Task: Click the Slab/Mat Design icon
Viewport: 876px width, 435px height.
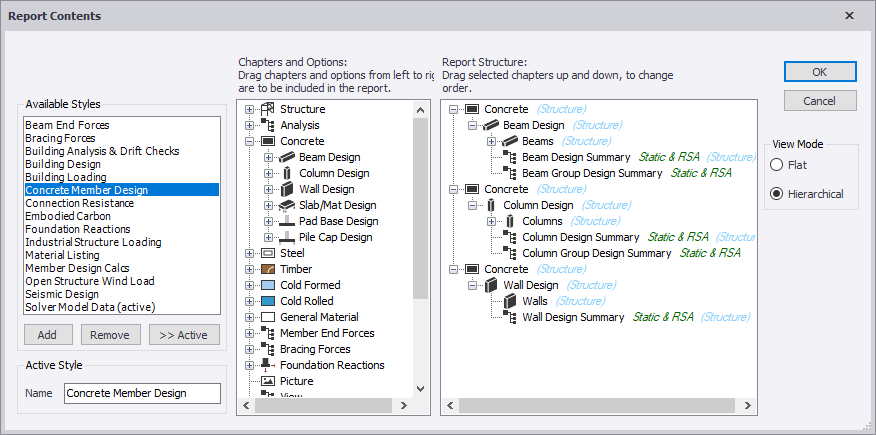Action: click(286, 205)
